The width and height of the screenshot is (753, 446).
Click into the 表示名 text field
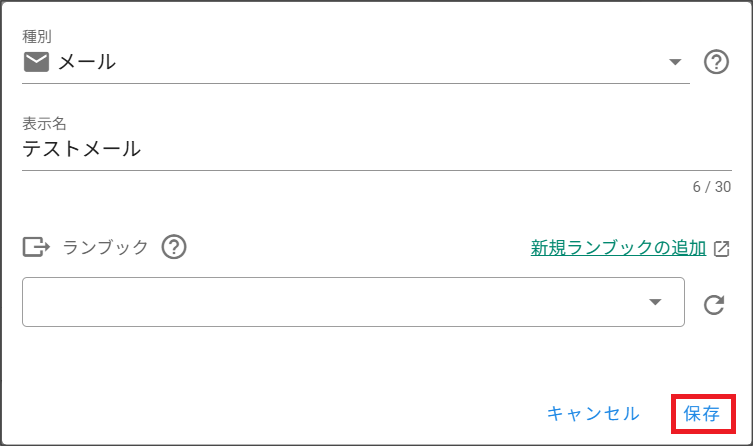(376, 149)
